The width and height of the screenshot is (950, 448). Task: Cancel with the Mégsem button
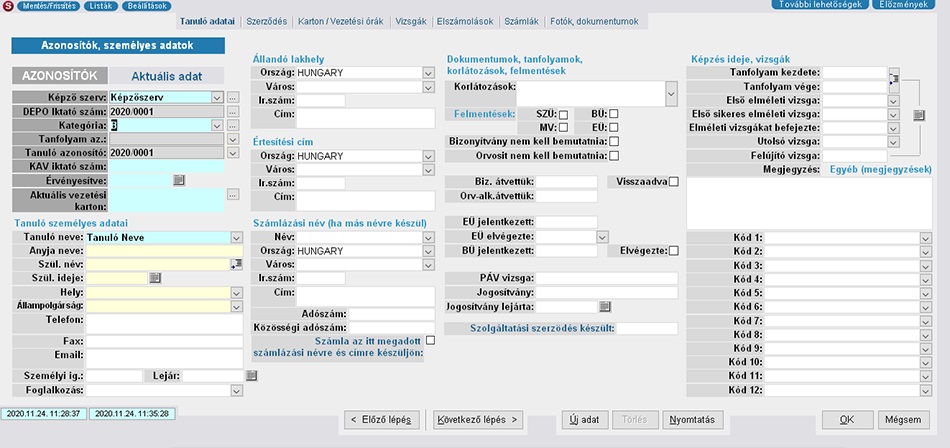(903, 420)
